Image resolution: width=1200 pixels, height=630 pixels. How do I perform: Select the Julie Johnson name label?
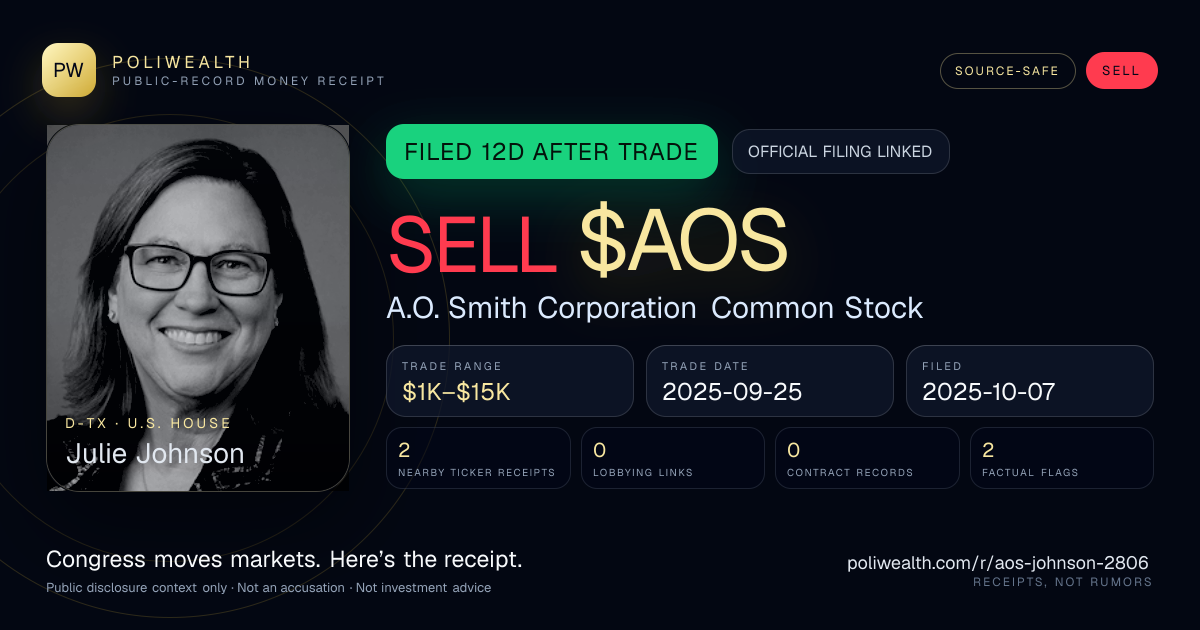155,454
